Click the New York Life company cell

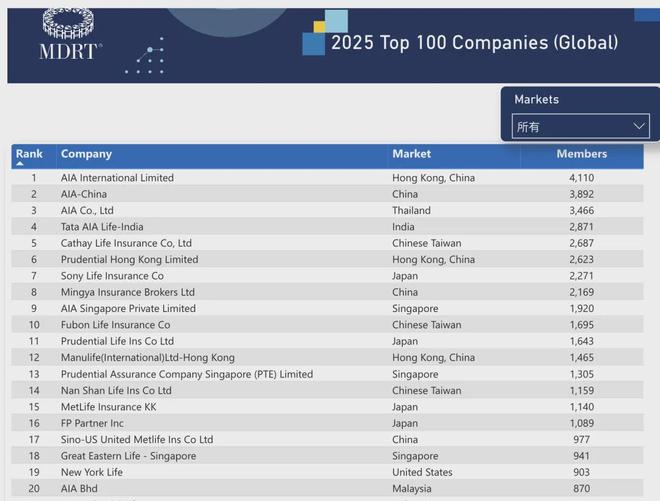click(91, 472)
